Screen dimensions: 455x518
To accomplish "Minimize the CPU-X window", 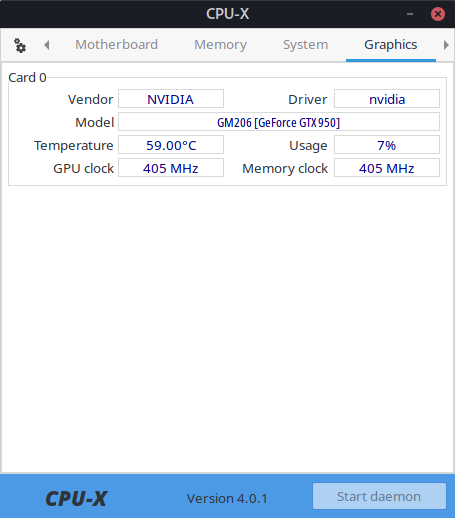I will coord(410,14).
